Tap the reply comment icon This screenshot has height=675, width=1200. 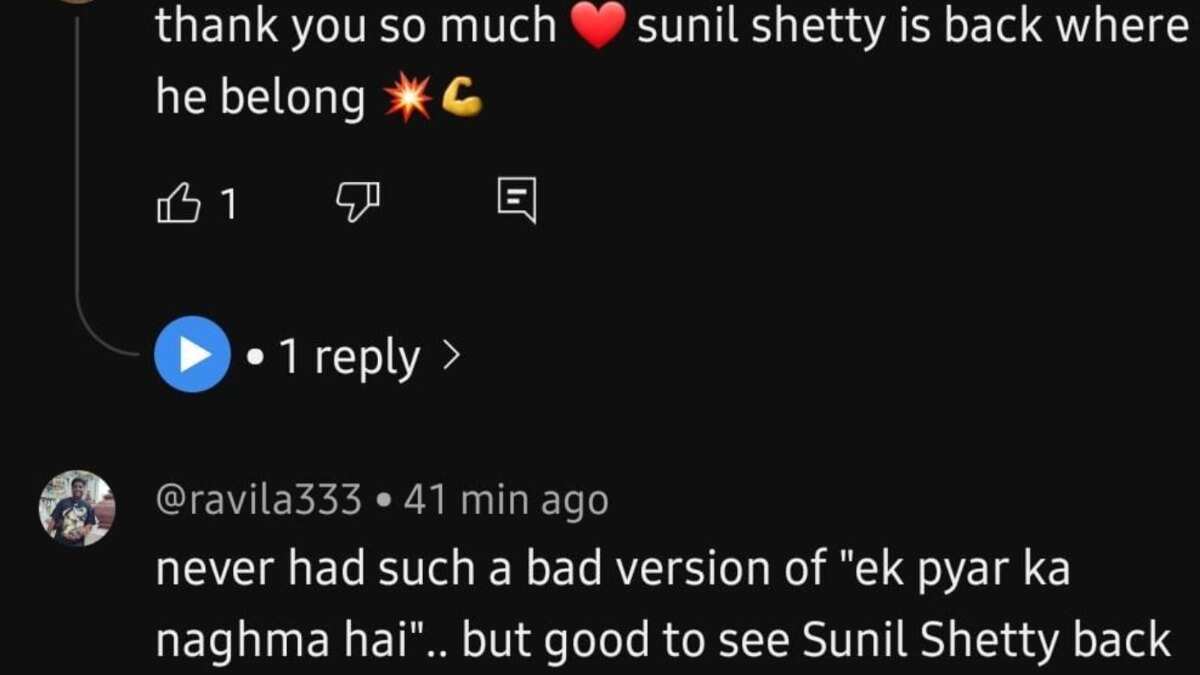tap(516, 201)
